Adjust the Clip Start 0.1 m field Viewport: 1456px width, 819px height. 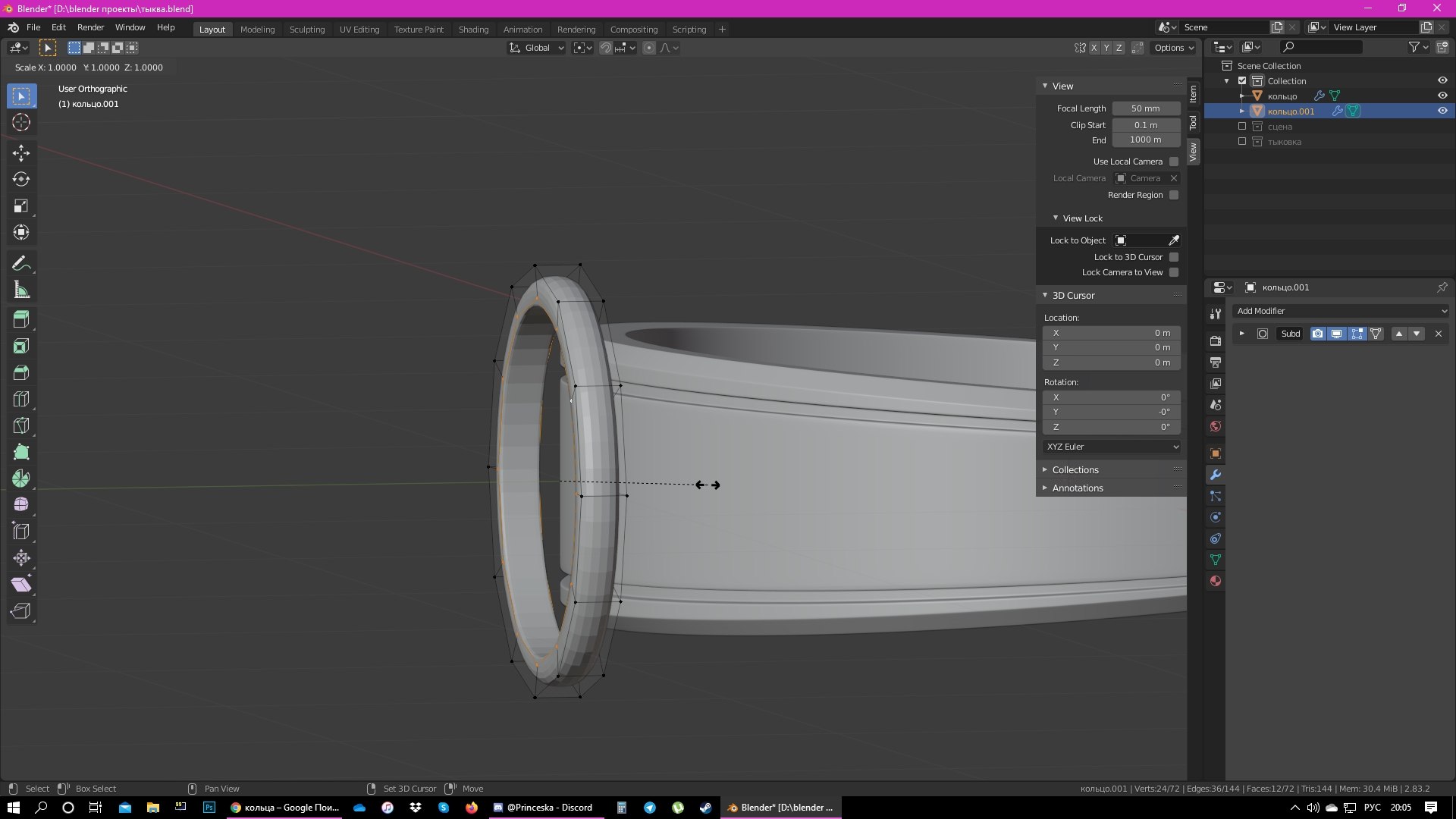1146,125
